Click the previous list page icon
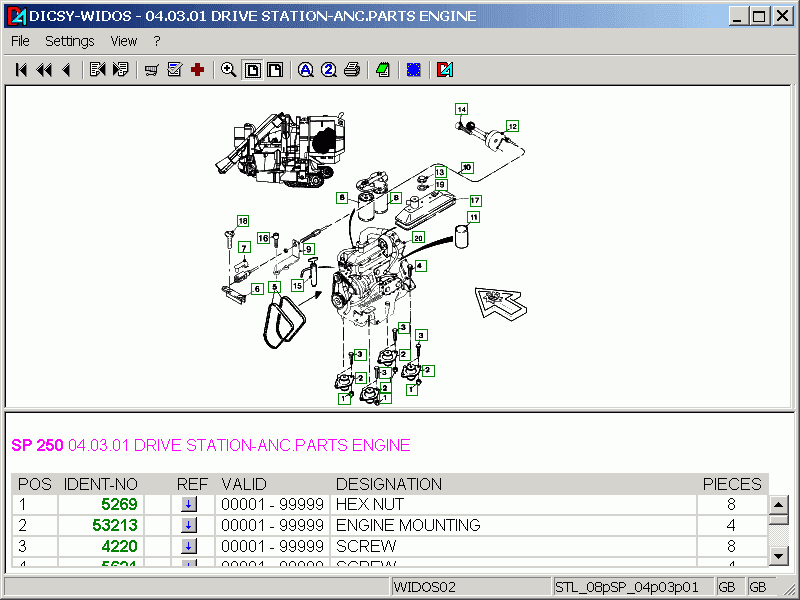This screenshot has width=800, height=600. coord(97,69)
